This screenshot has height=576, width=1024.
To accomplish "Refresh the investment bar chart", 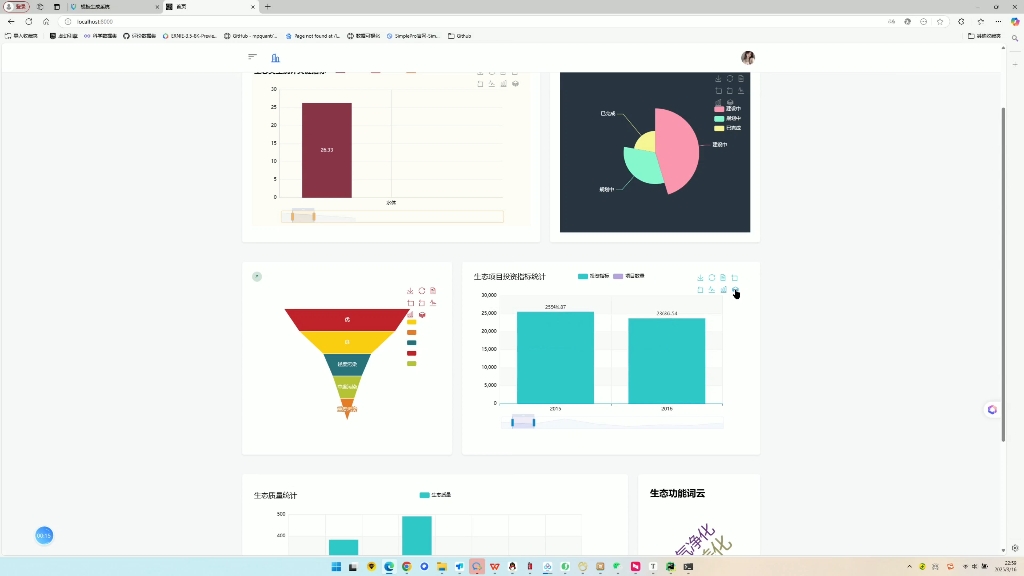I will [x=712, y=278].
